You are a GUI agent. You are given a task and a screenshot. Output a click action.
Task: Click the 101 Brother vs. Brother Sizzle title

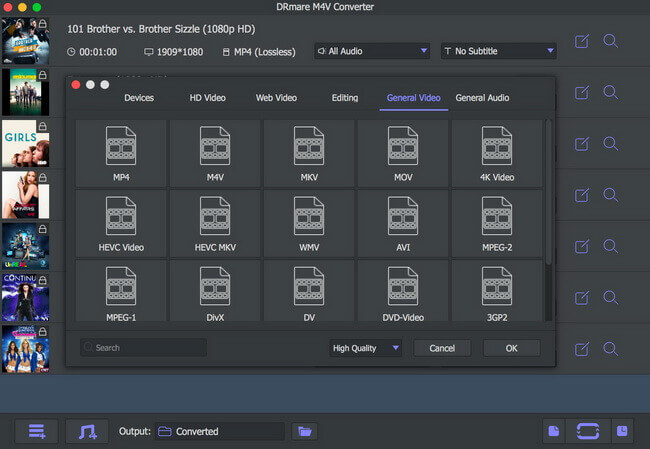161,29
